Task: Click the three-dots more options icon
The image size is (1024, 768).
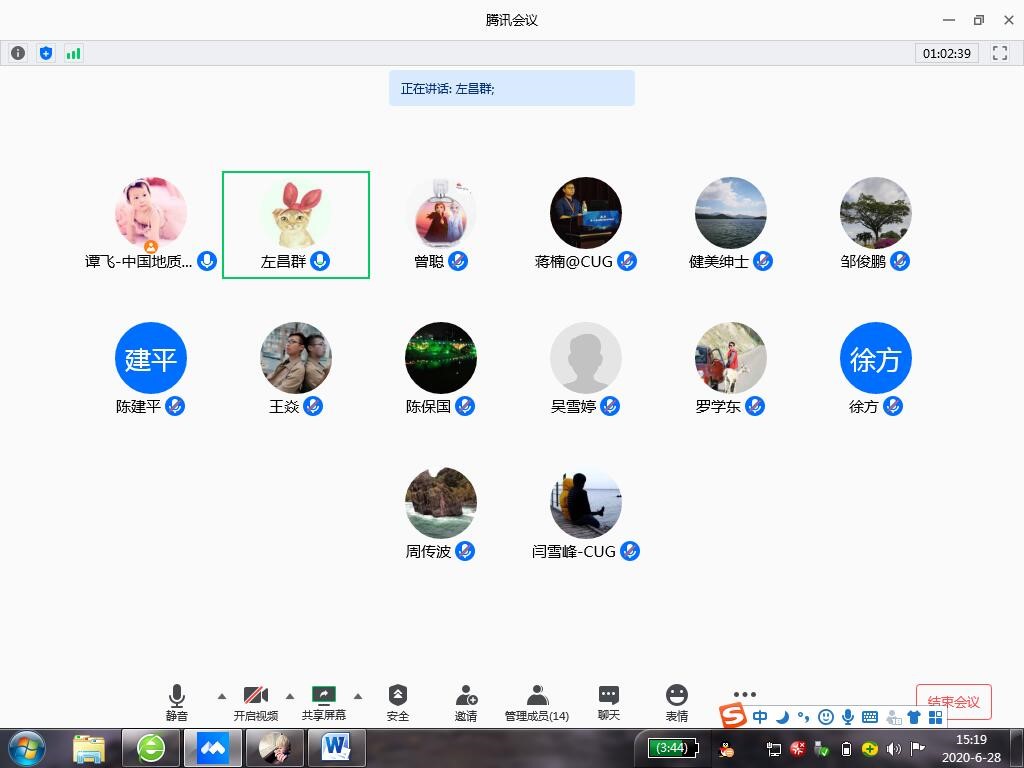Action: [745, 694]
